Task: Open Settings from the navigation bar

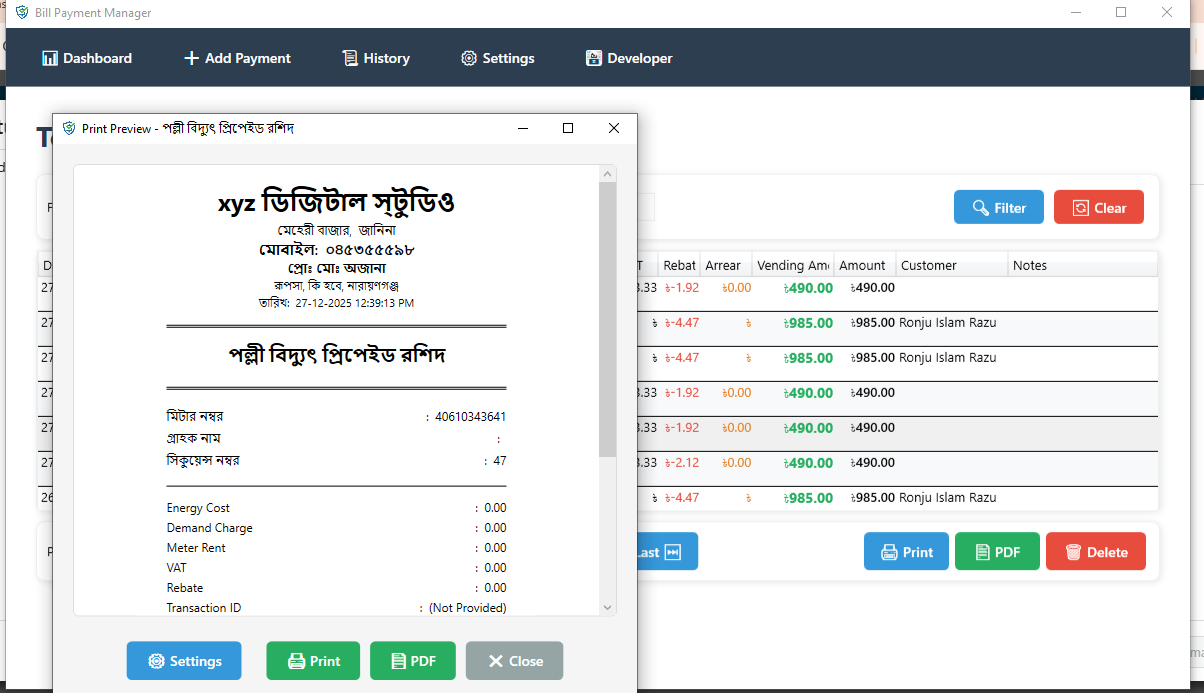Action: point(497,58)
